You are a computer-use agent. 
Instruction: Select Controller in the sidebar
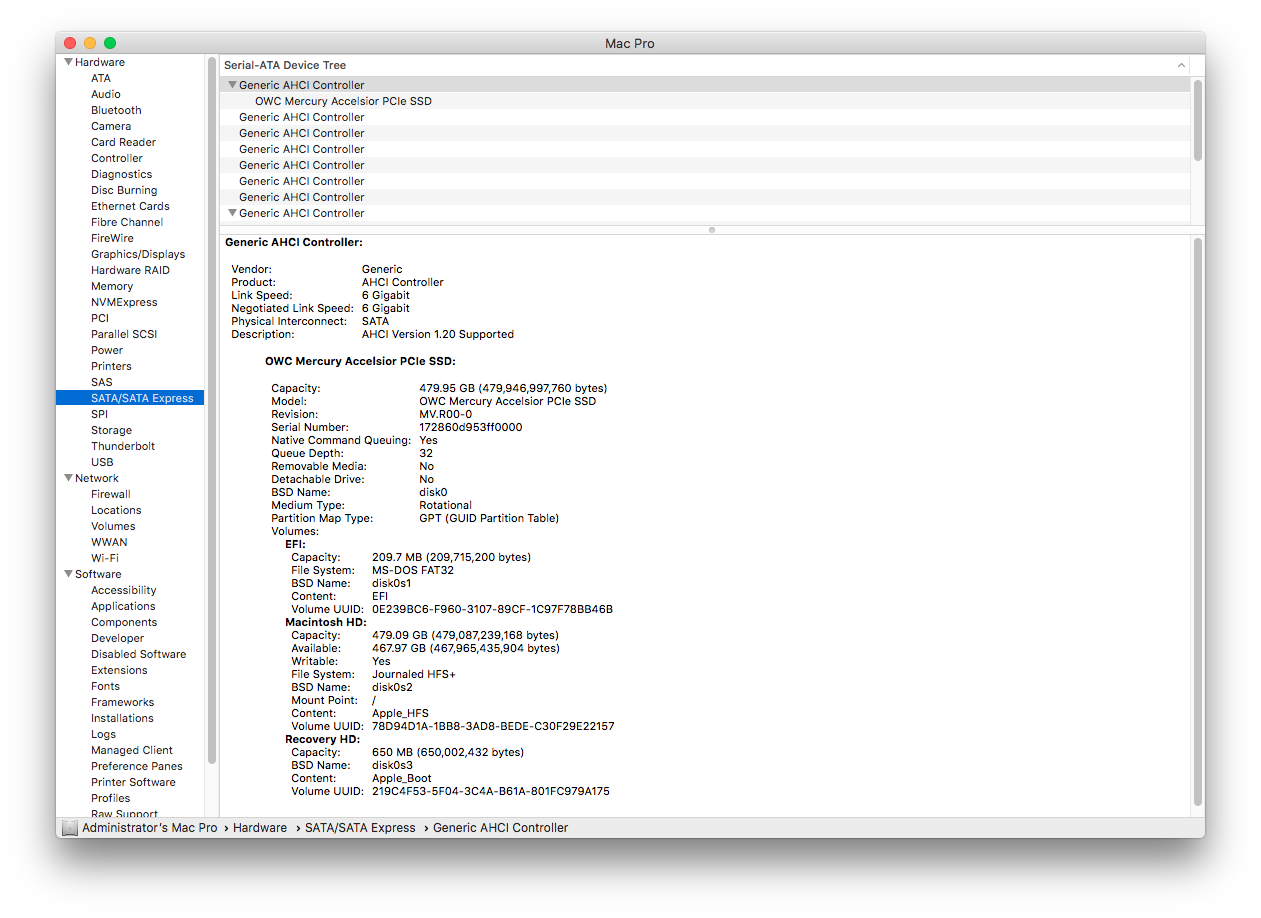[x=117, y=158]
